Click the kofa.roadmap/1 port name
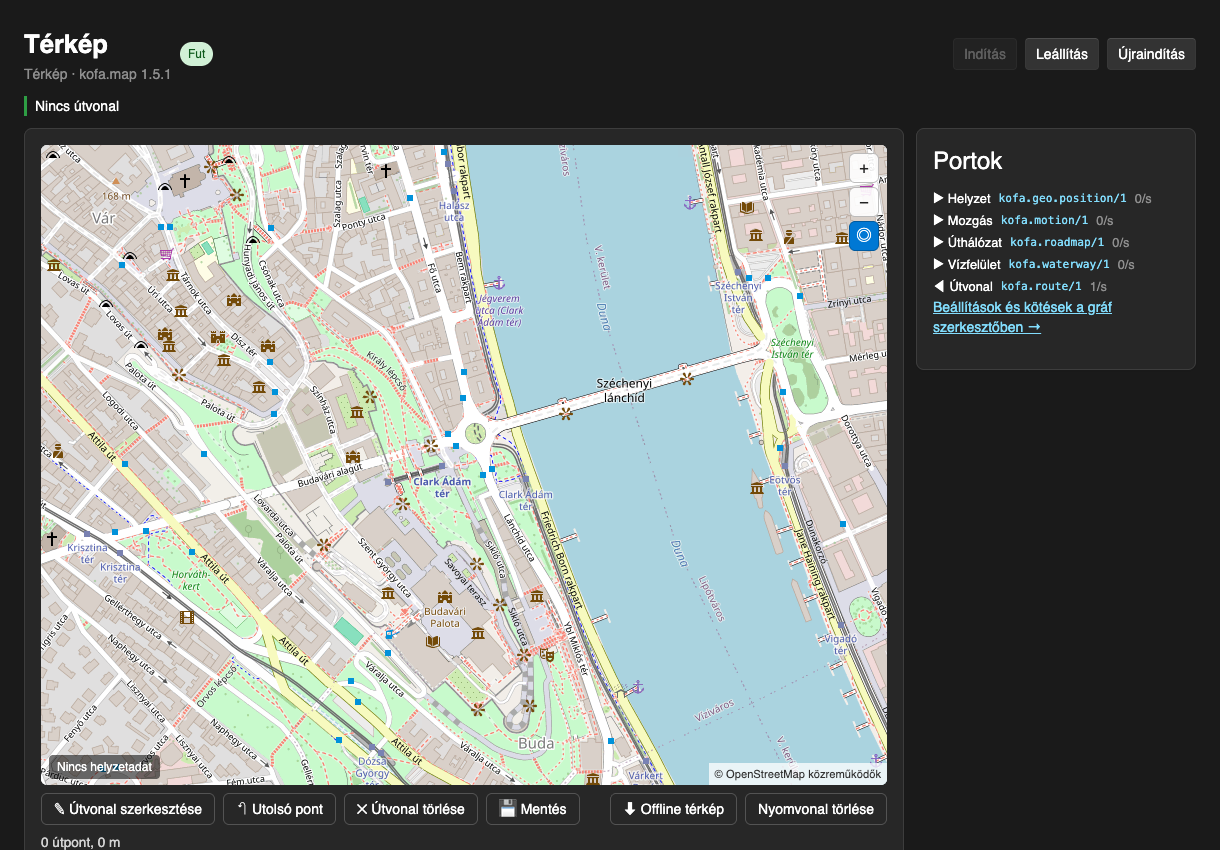The height and width of the screenshot is (850, 1220). tap(1057, 242)
